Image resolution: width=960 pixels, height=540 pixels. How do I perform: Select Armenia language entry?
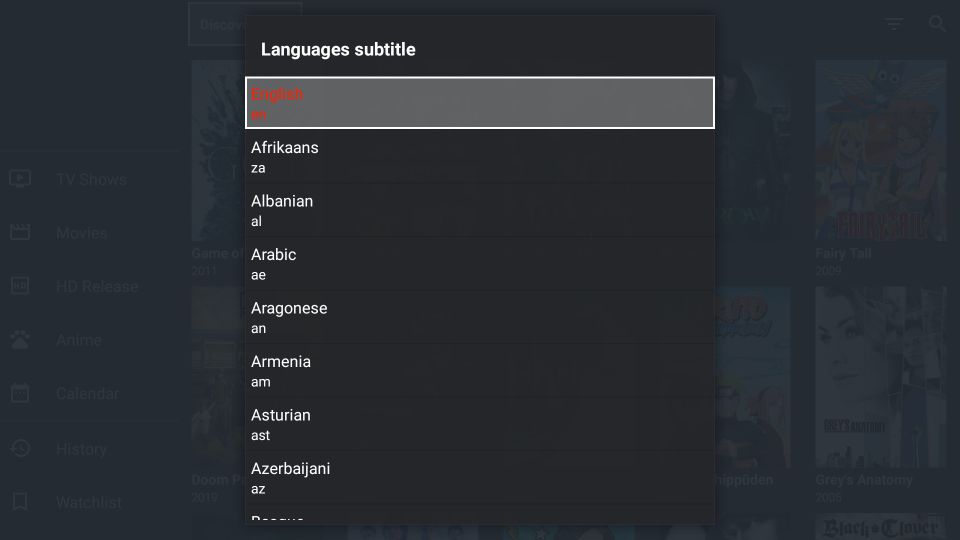tap(479, 371)
